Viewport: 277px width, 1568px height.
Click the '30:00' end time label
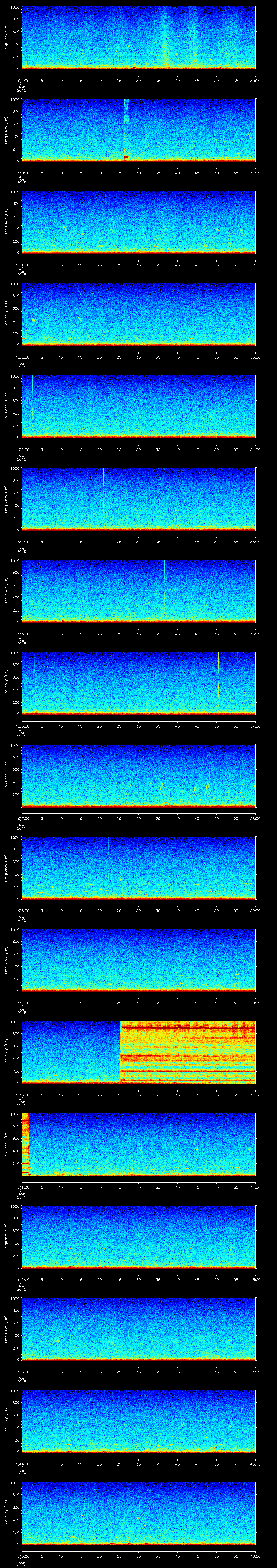point(255,80)
